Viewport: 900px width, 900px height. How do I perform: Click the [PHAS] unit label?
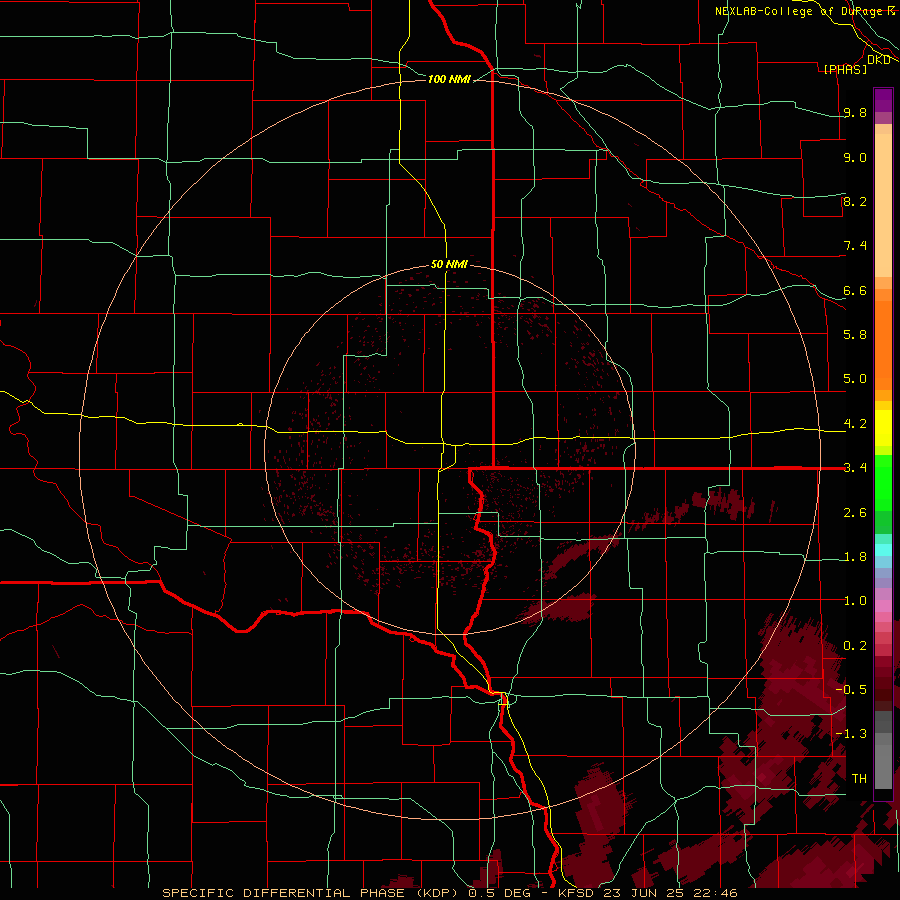tap(845, 69)
